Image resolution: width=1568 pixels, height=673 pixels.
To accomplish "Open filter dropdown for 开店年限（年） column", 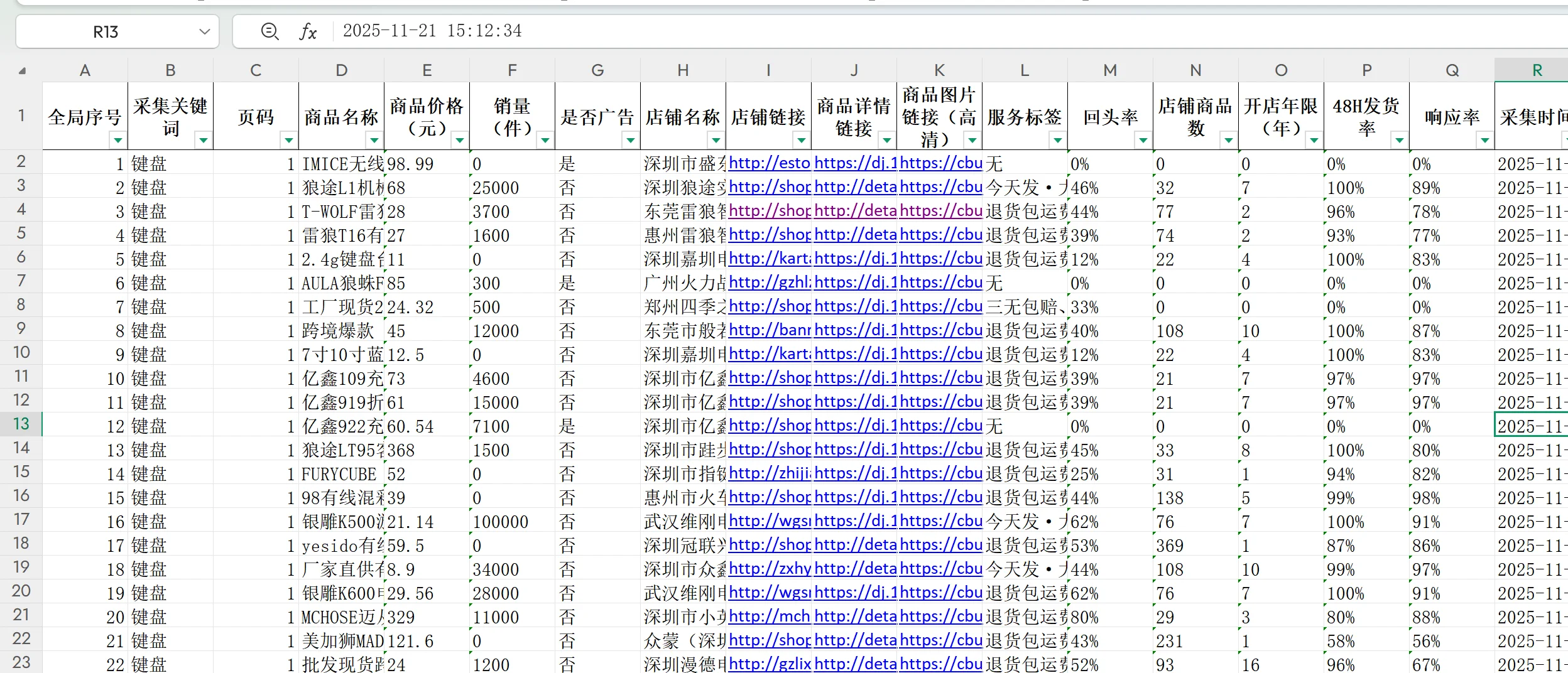I will point(1314,140).
